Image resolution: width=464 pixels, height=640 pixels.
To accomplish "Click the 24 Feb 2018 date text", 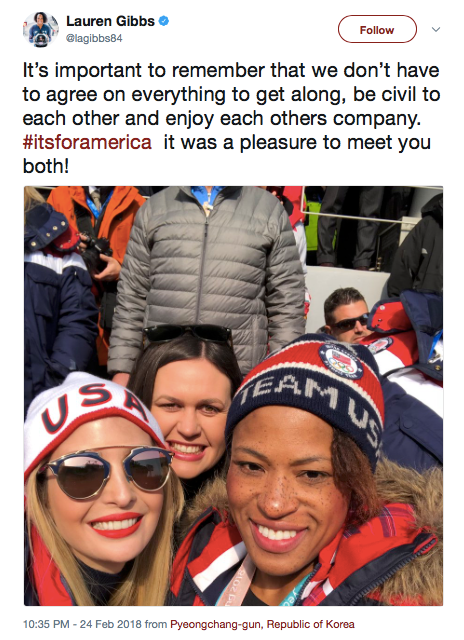I will (110, 624).
